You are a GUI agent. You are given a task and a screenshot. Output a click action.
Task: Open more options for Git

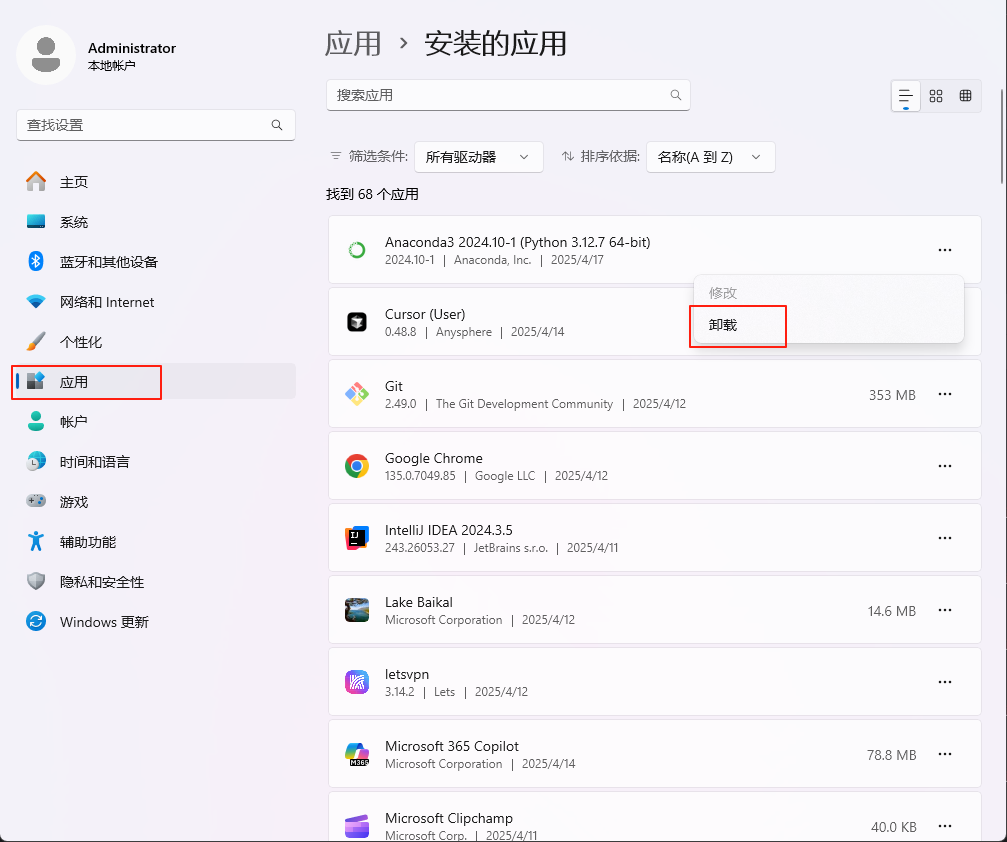[x=945, y=394]
